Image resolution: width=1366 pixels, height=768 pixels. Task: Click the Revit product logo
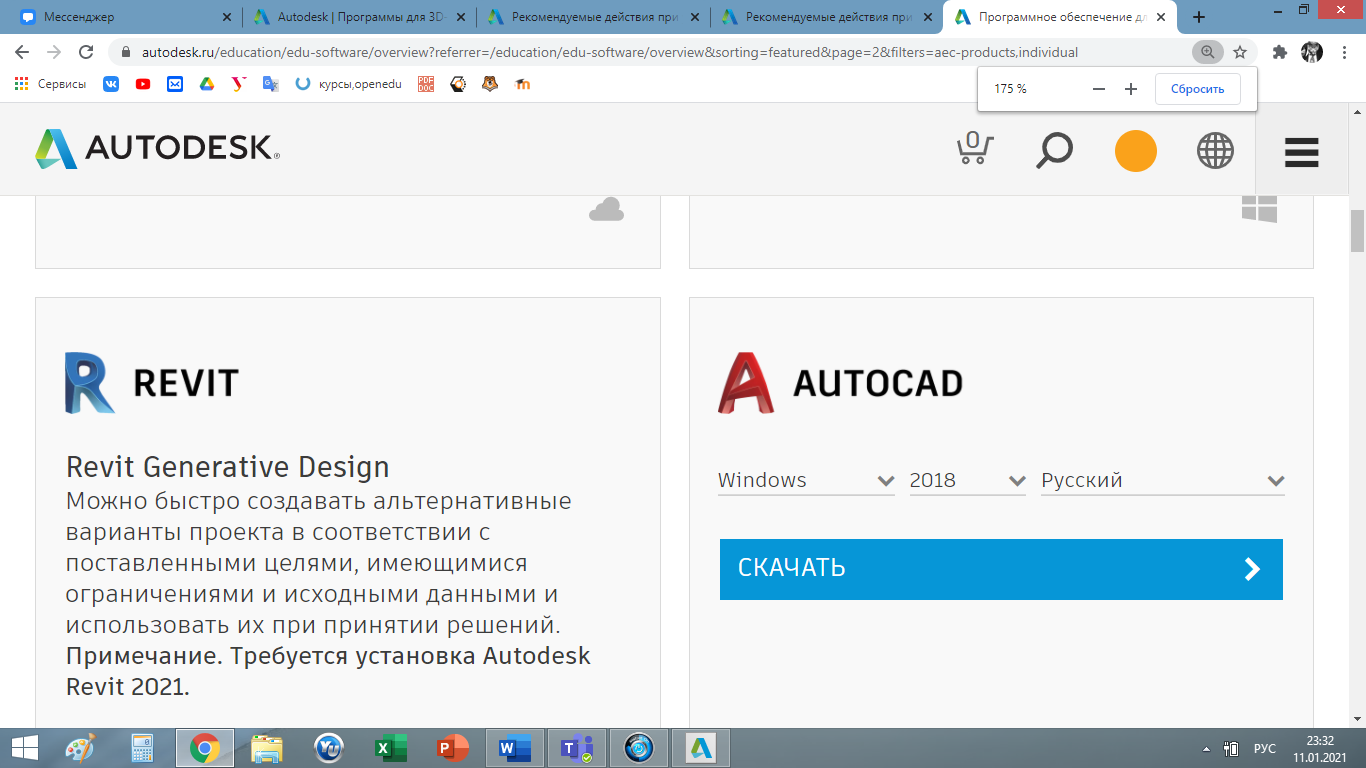(152, 383)
